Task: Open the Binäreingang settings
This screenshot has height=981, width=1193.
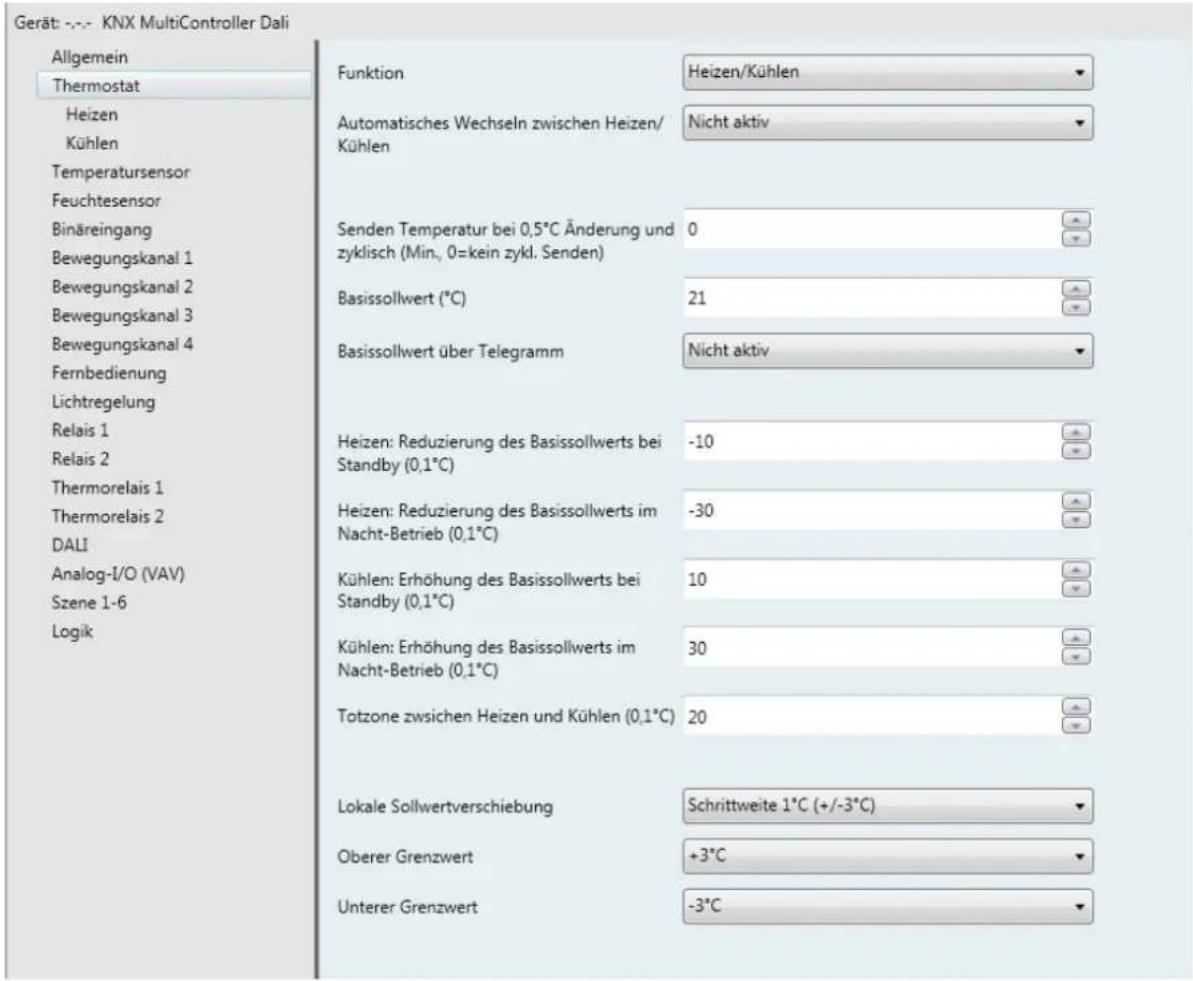Action: [101, 229]
